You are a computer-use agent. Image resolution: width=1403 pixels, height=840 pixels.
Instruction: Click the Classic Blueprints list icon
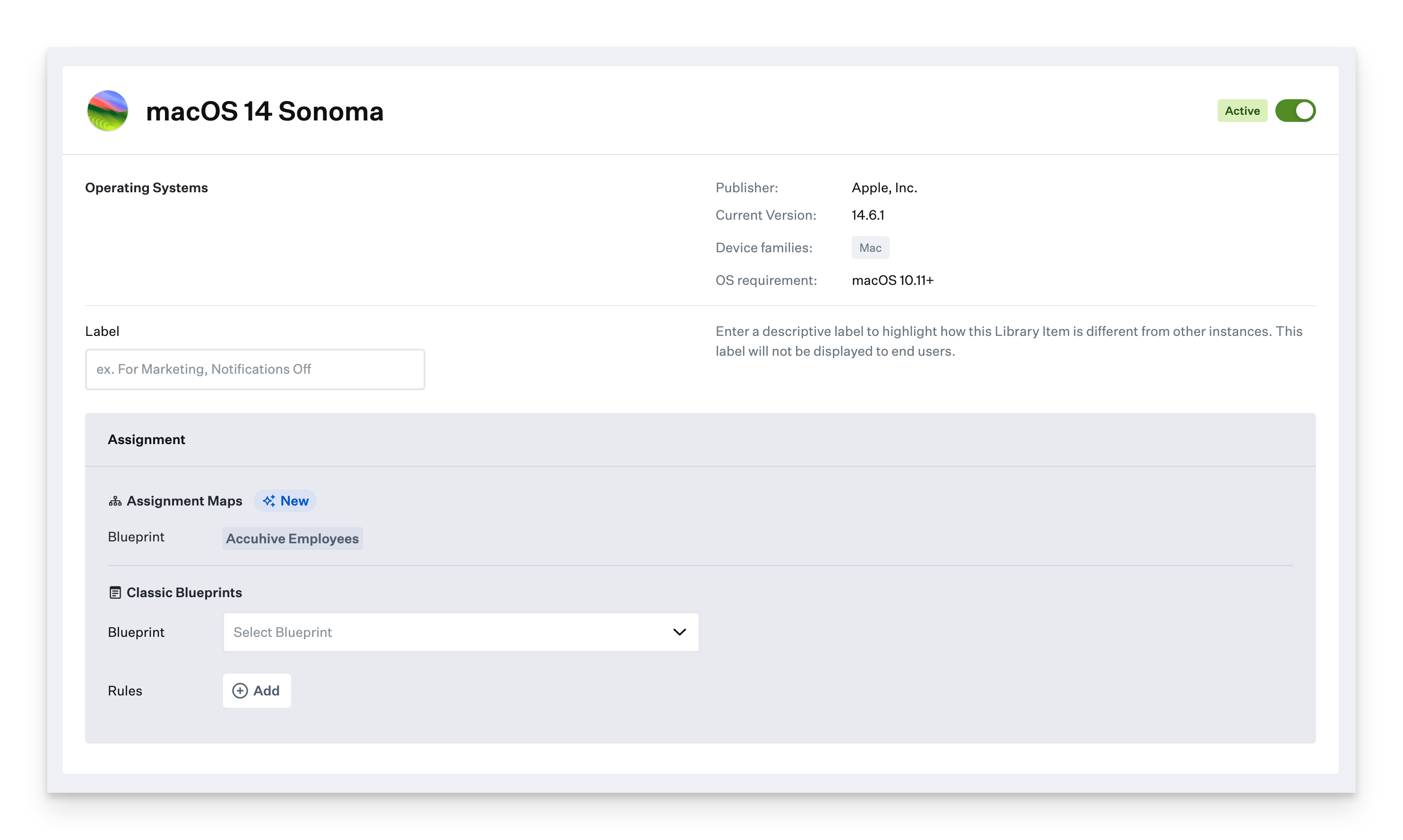pos(115,592)
